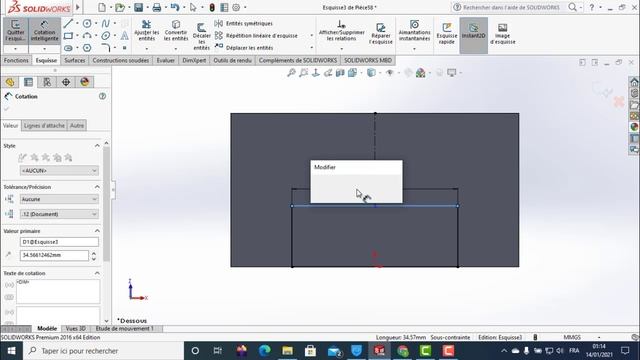The width and height of the screenshot is (640, 360).
Task: Switch to the Vues 3D bottom tab
Action: pos(76,329)
